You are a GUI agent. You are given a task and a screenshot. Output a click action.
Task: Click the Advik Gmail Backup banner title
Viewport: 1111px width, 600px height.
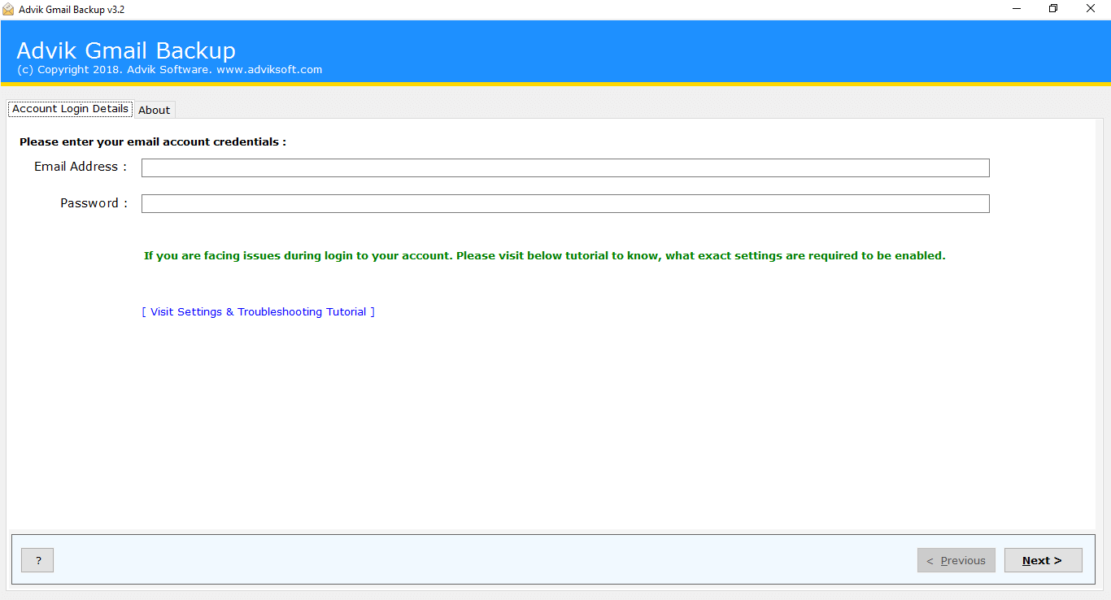(126, 50)
